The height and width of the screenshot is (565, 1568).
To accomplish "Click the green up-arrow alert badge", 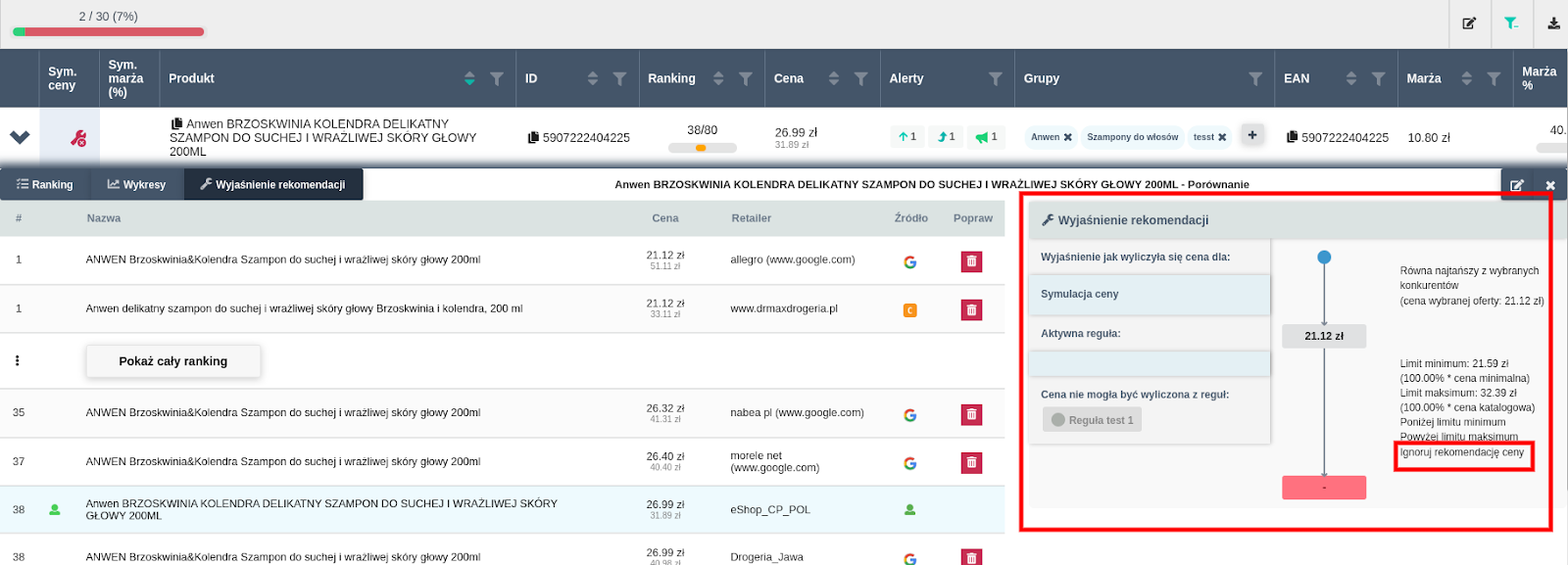I will (x=907, y=137).
